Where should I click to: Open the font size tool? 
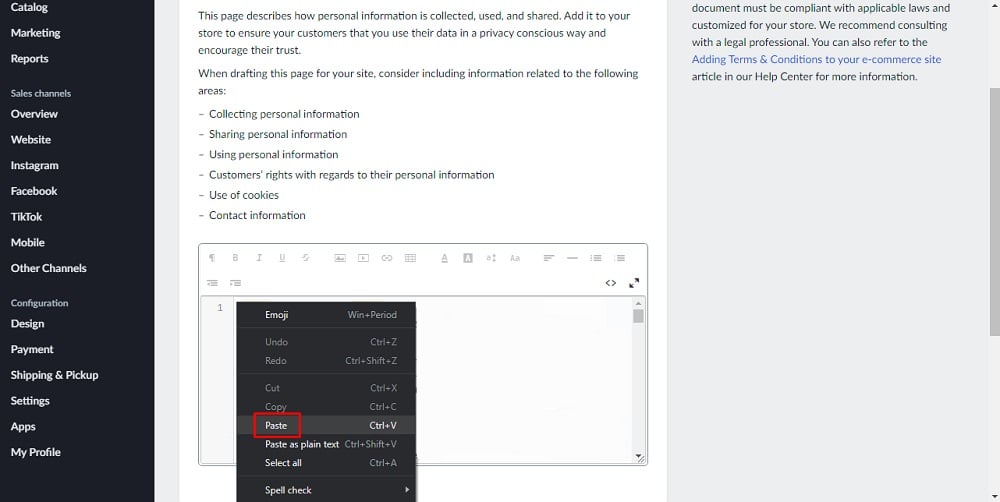[x=491, y=258]
